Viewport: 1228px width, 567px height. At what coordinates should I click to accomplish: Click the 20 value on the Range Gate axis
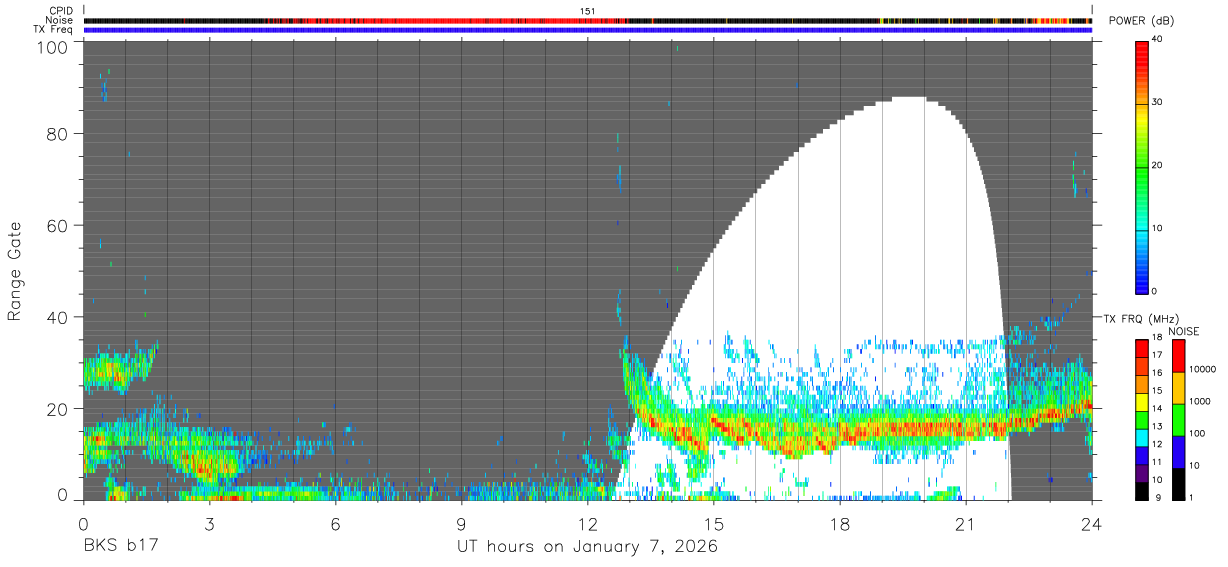(57, 408)
